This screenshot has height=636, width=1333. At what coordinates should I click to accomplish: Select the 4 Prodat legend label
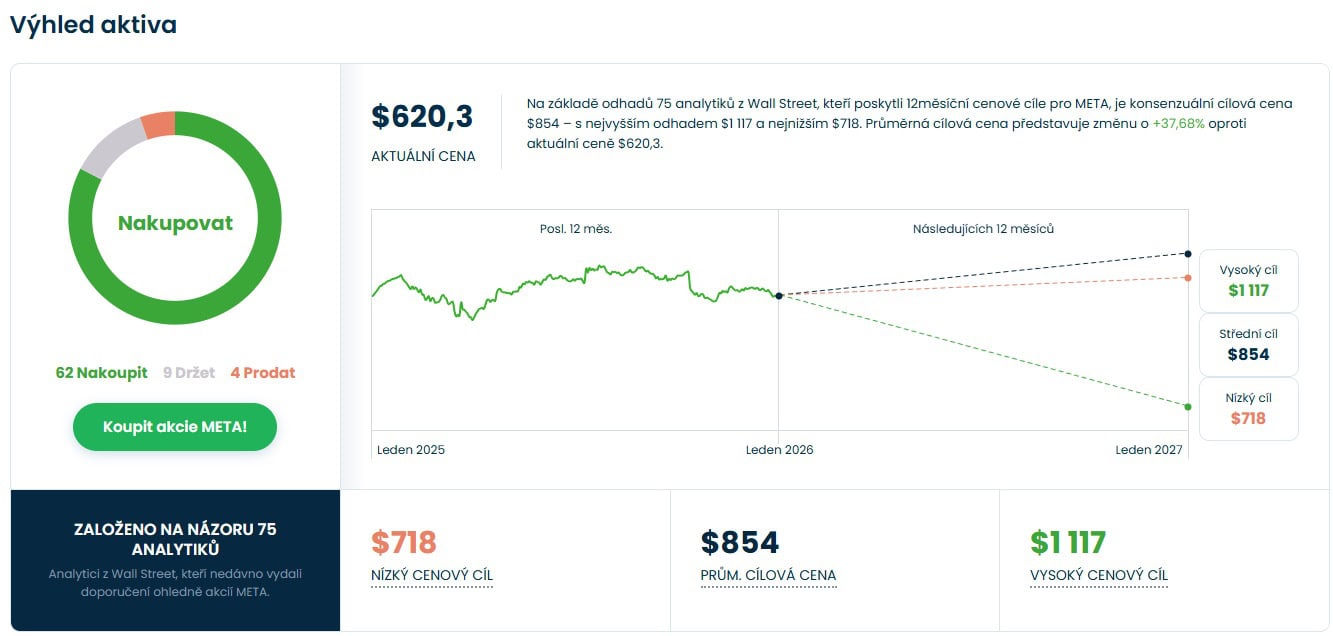click(263, 373)
